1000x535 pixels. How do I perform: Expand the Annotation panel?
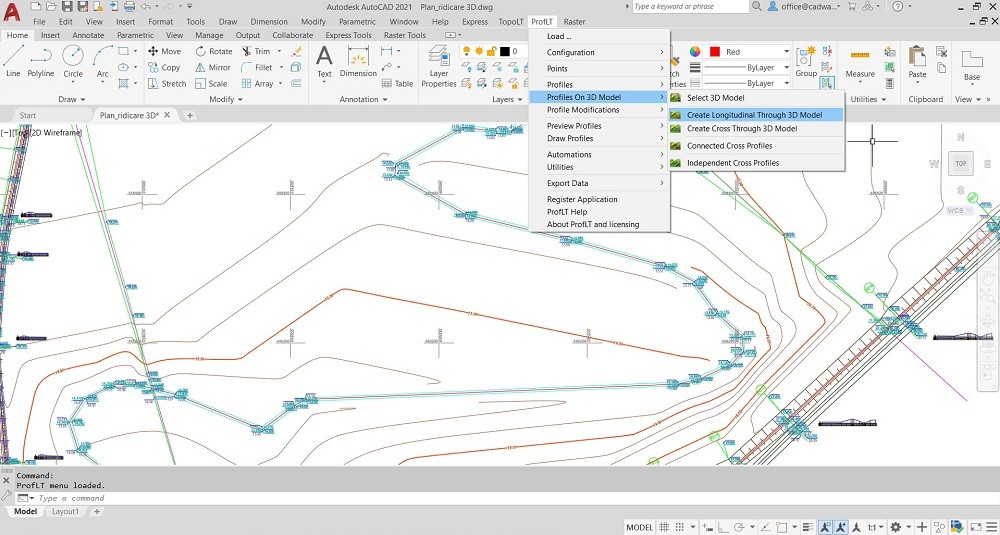tap(364, 99)
